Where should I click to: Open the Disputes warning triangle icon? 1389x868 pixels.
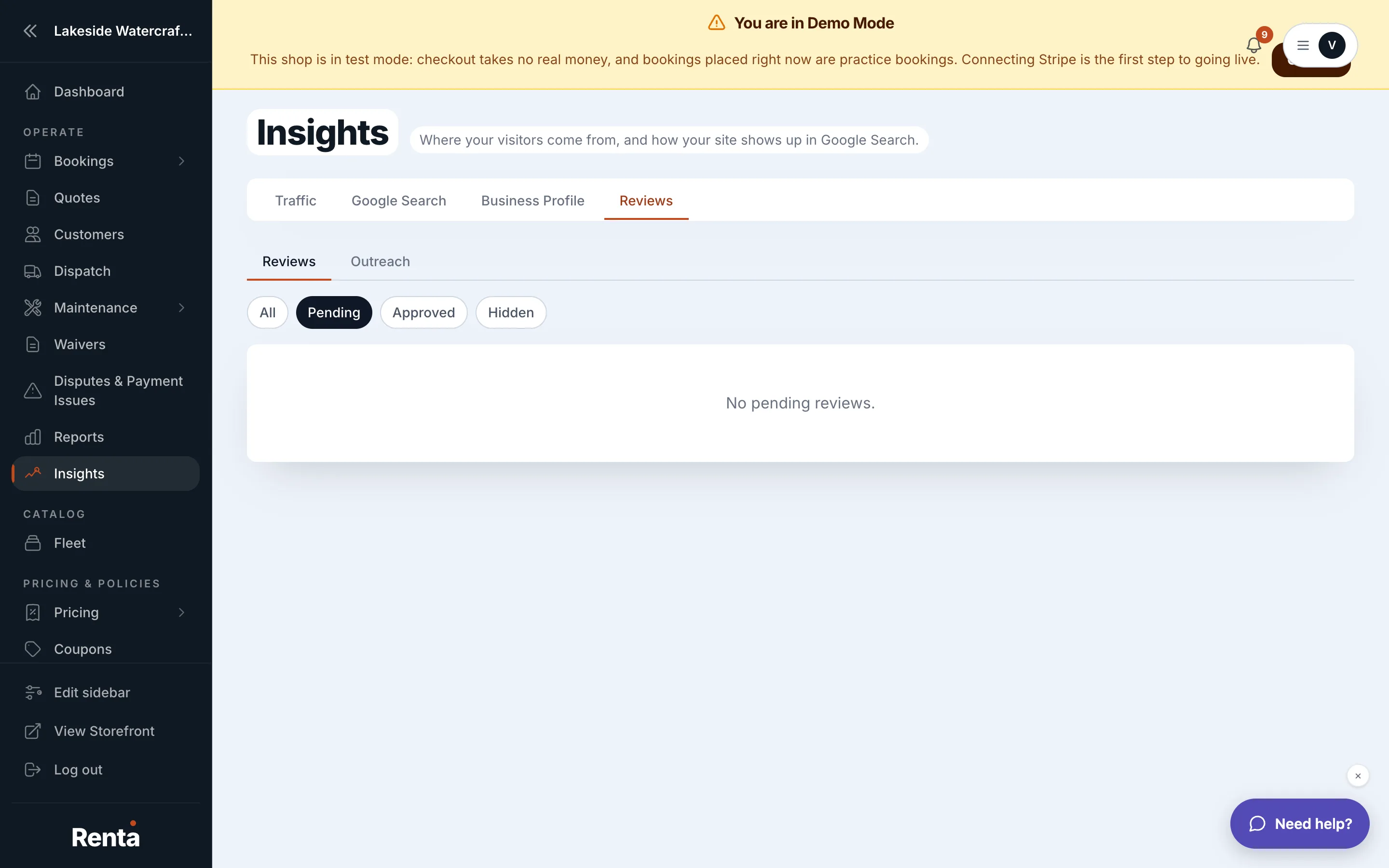click(33, 391)
